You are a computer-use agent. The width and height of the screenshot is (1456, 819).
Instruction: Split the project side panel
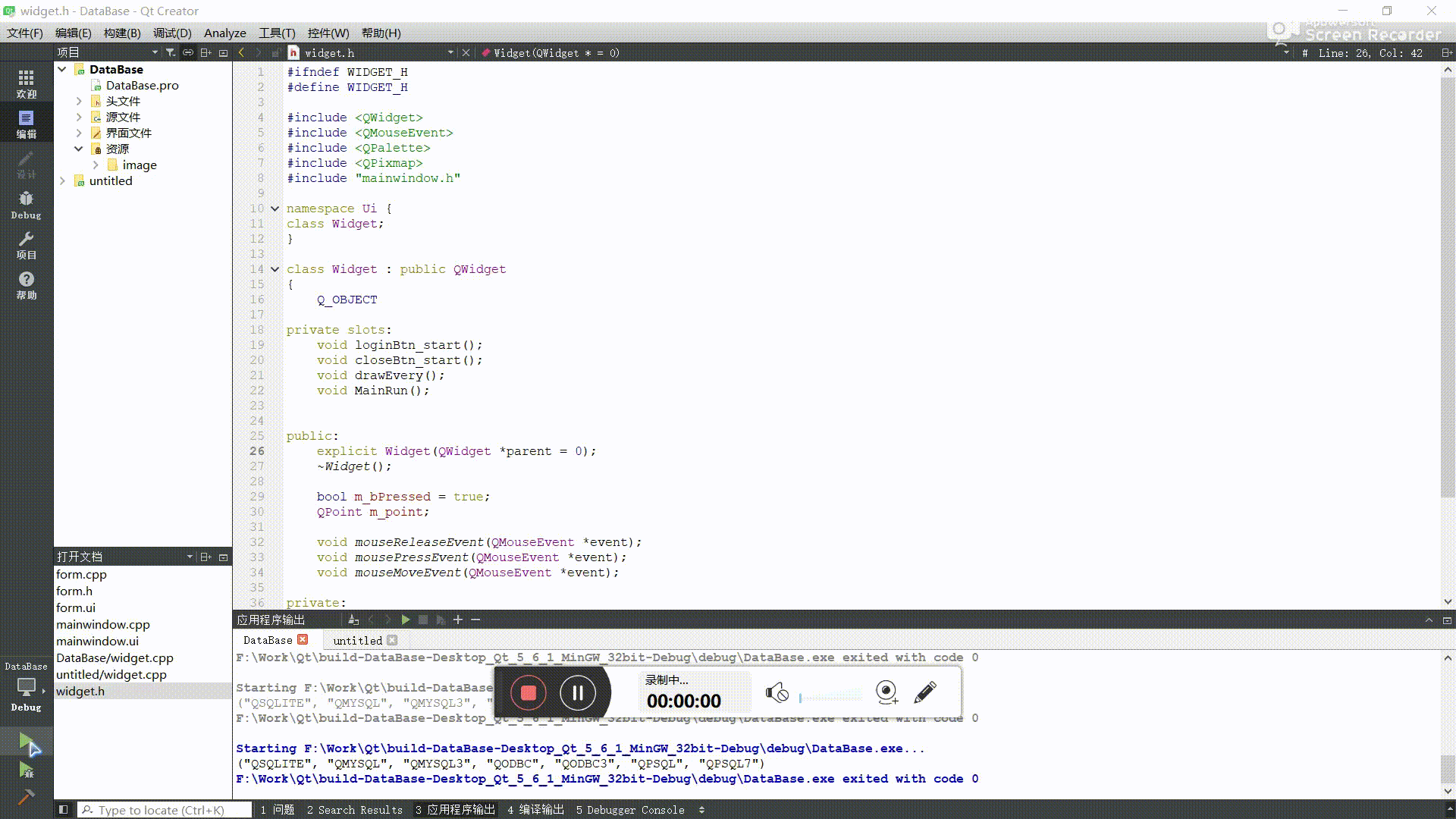click(x=206, y=52)
